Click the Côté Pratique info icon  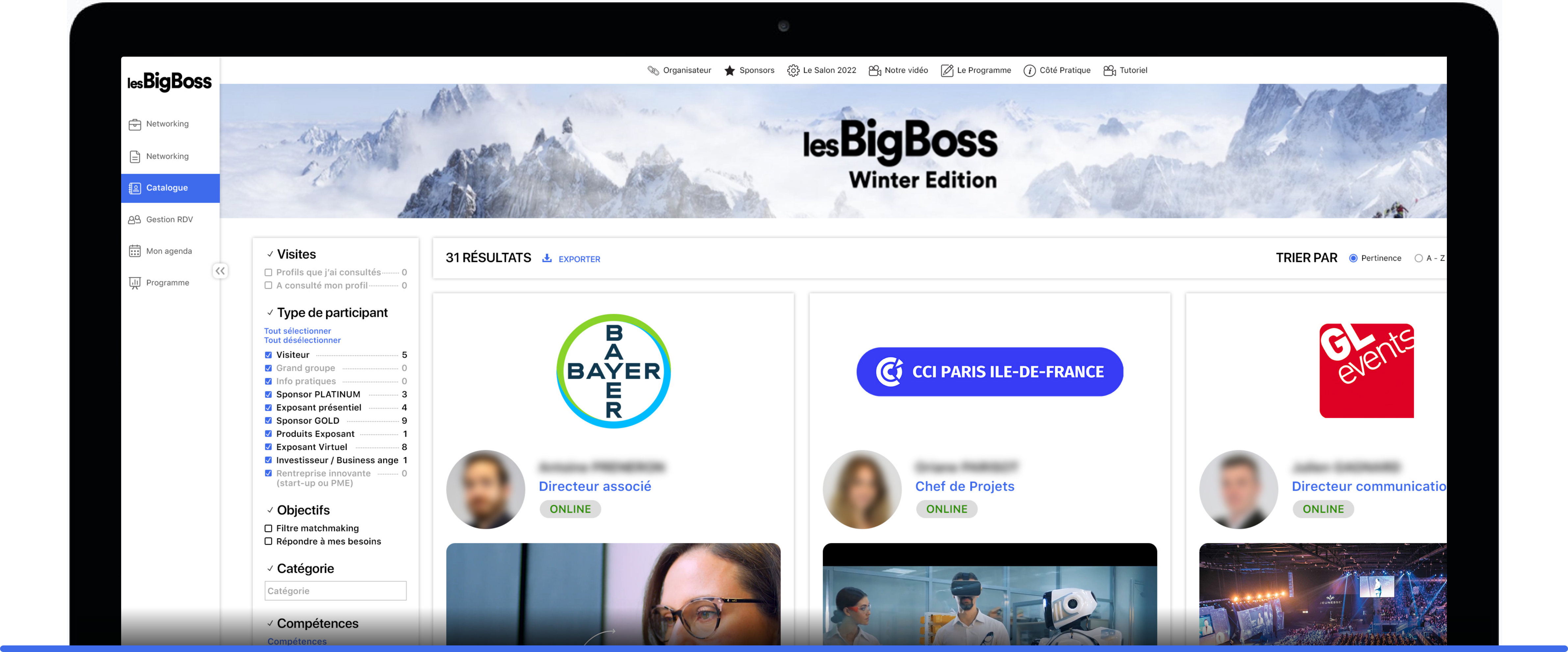1029,70
